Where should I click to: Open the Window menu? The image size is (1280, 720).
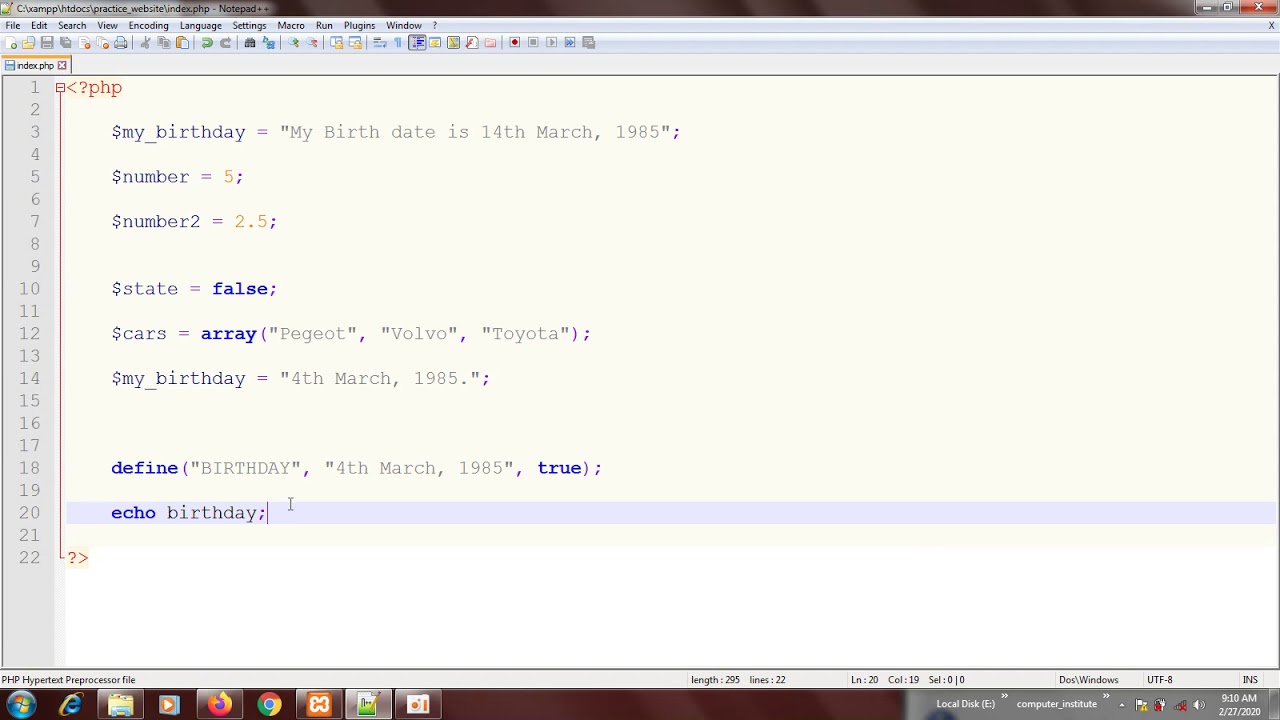(404, 25)
